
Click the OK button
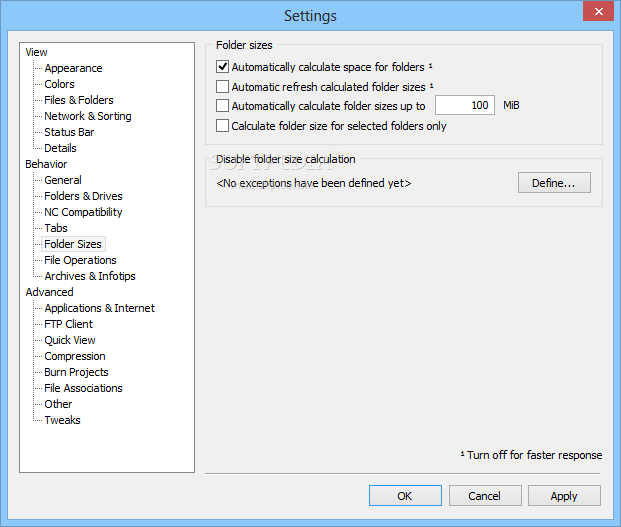tap(404, 496)
